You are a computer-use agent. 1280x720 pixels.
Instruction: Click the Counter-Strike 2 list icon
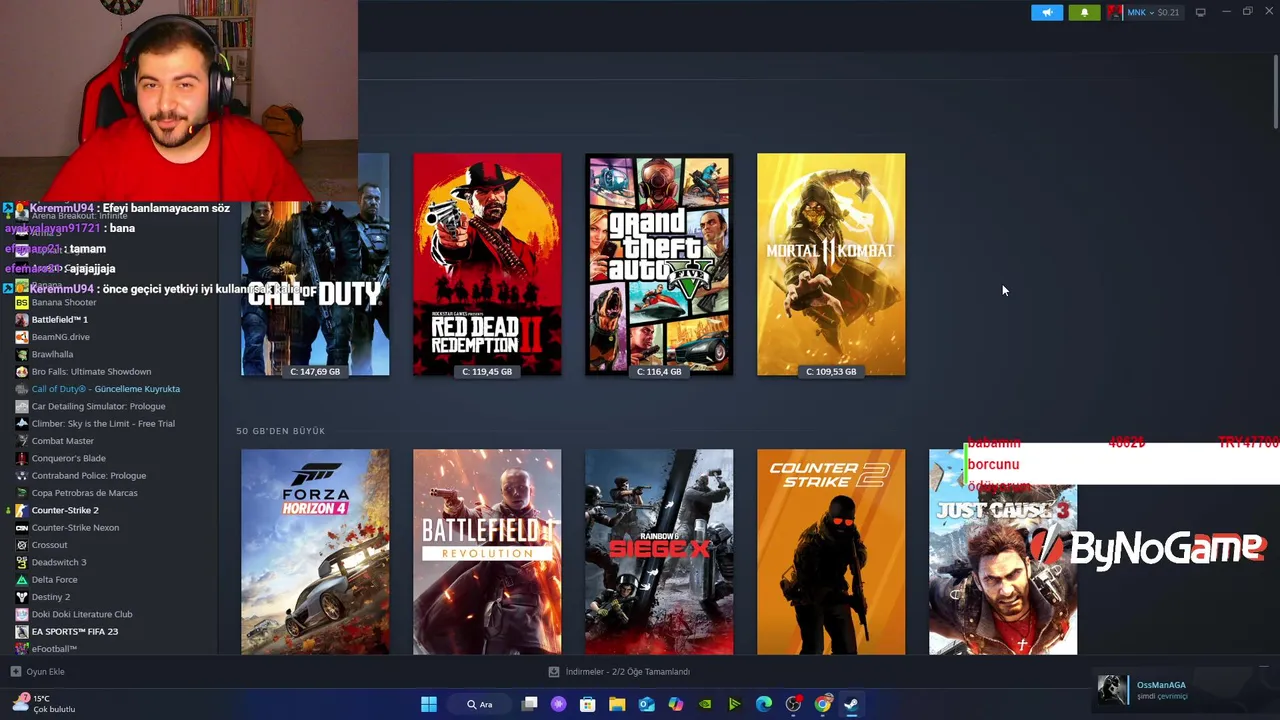click(22, 510)
